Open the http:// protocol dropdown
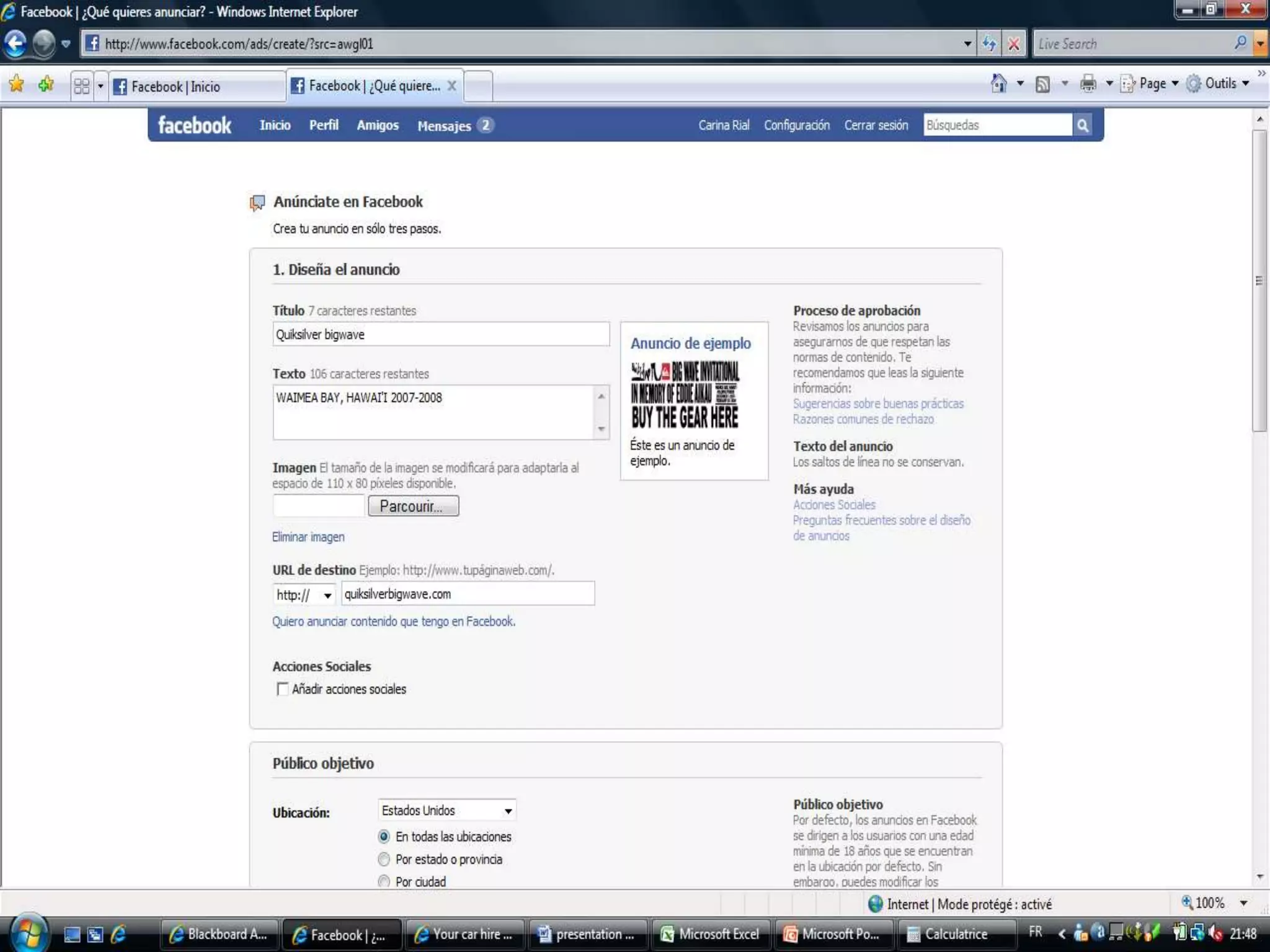The width and height of the screenshot is (1270, 952). pyautogui.click(x=304, y=595)
